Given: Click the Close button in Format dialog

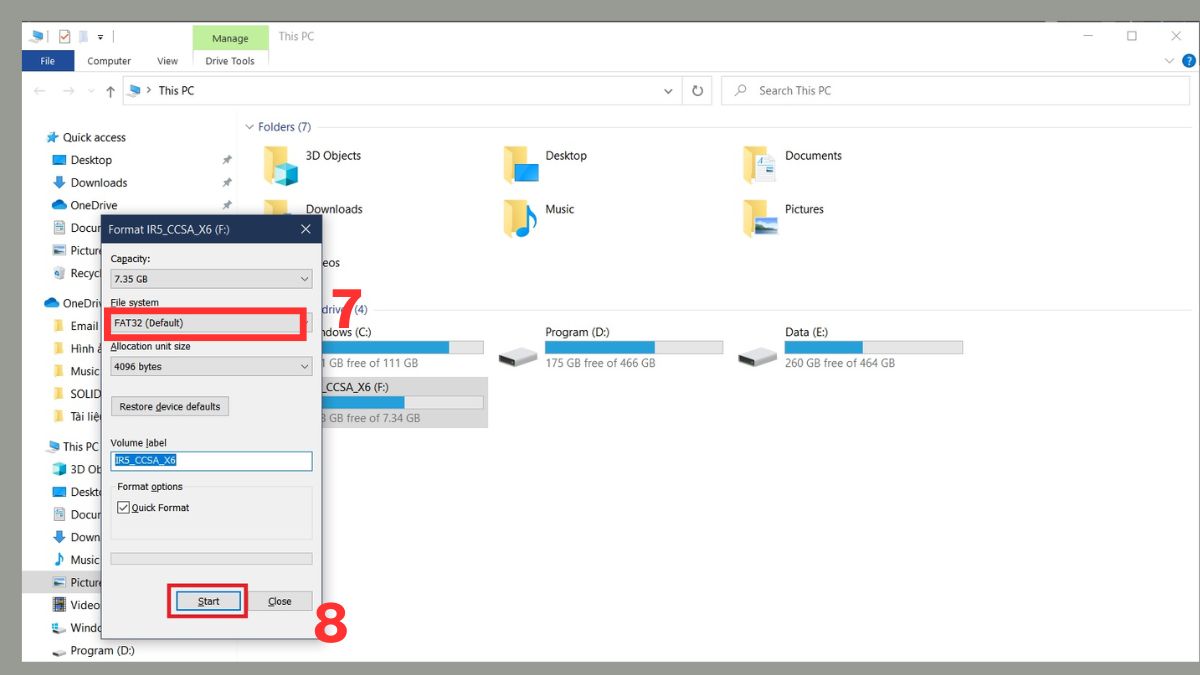Looking at the screenshot, I should (x=280, y=601).
